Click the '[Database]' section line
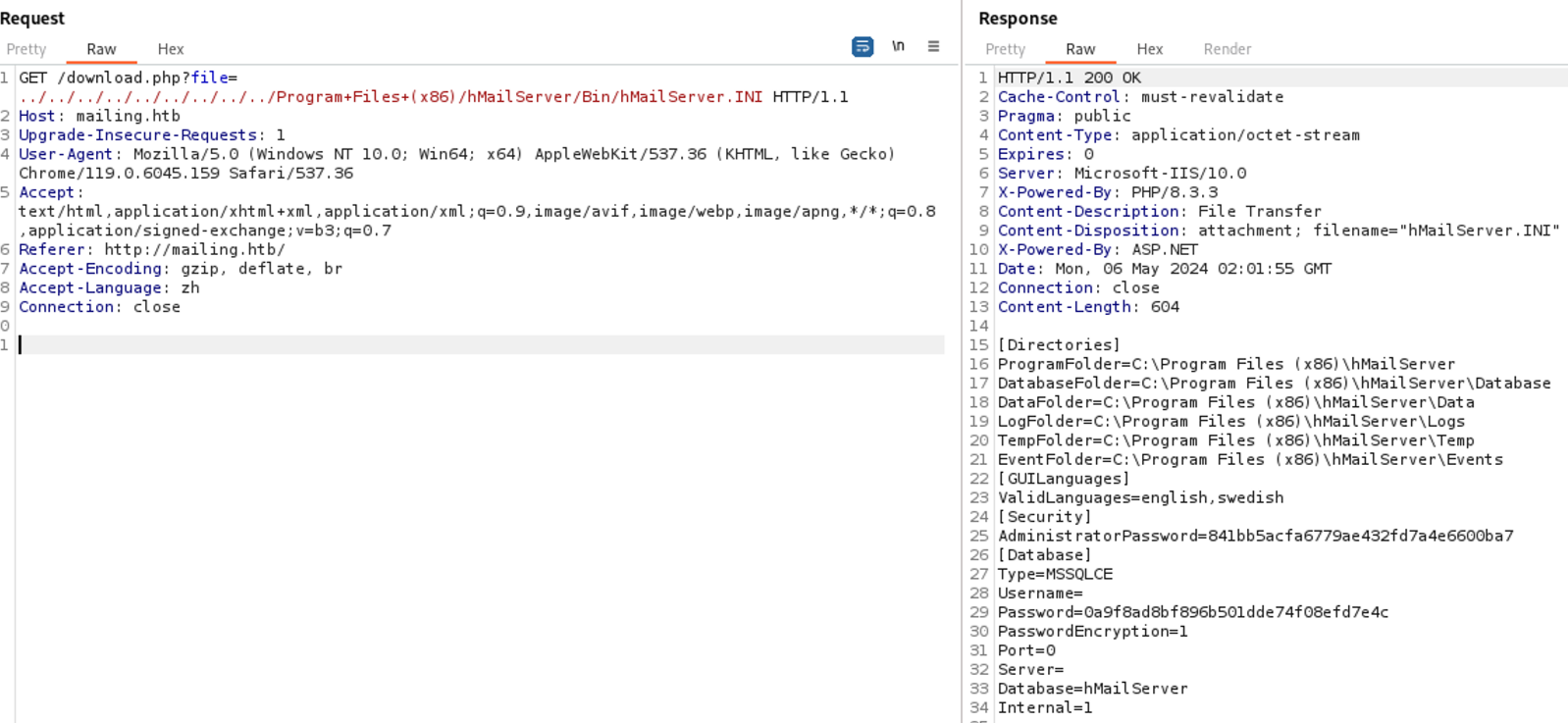 1045,555
